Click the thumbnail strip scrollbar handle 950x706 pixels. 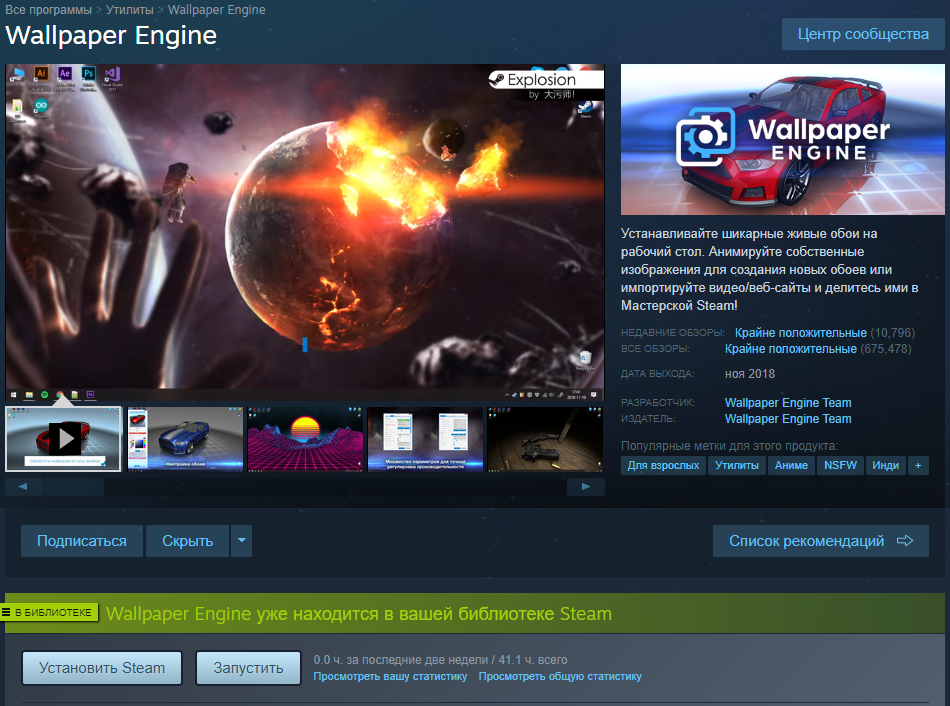[x=74, y=487]
